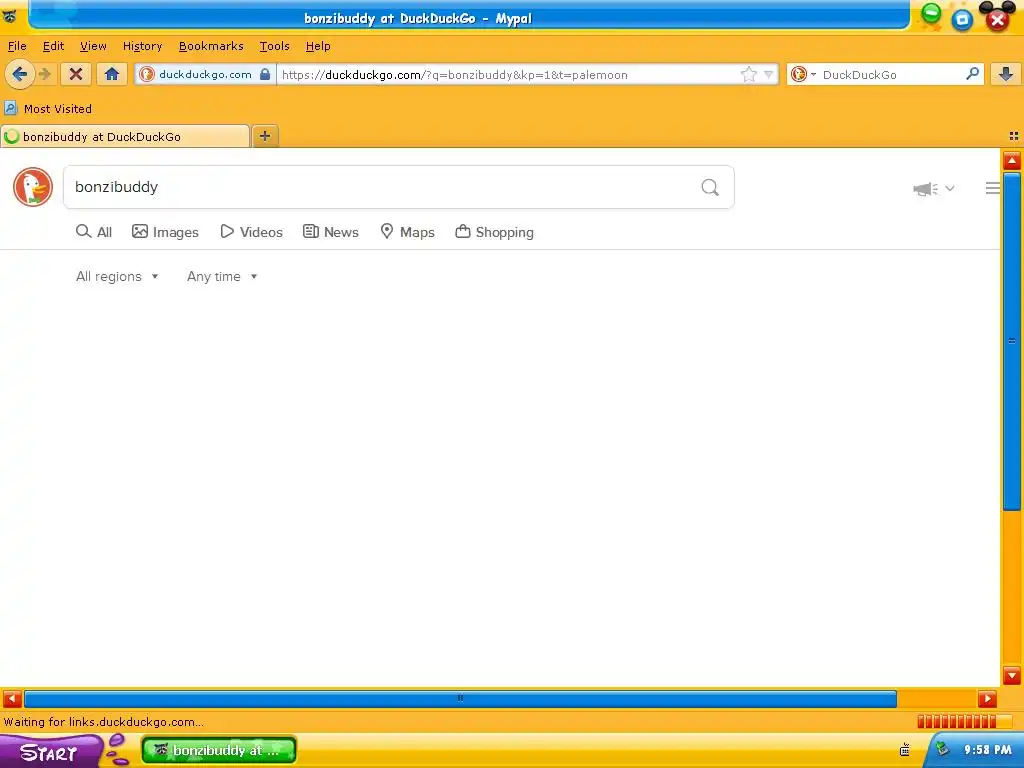Open the URL history dropdown arrow
This screenshot has height=768, width=1024.
[x=769, y=74]
